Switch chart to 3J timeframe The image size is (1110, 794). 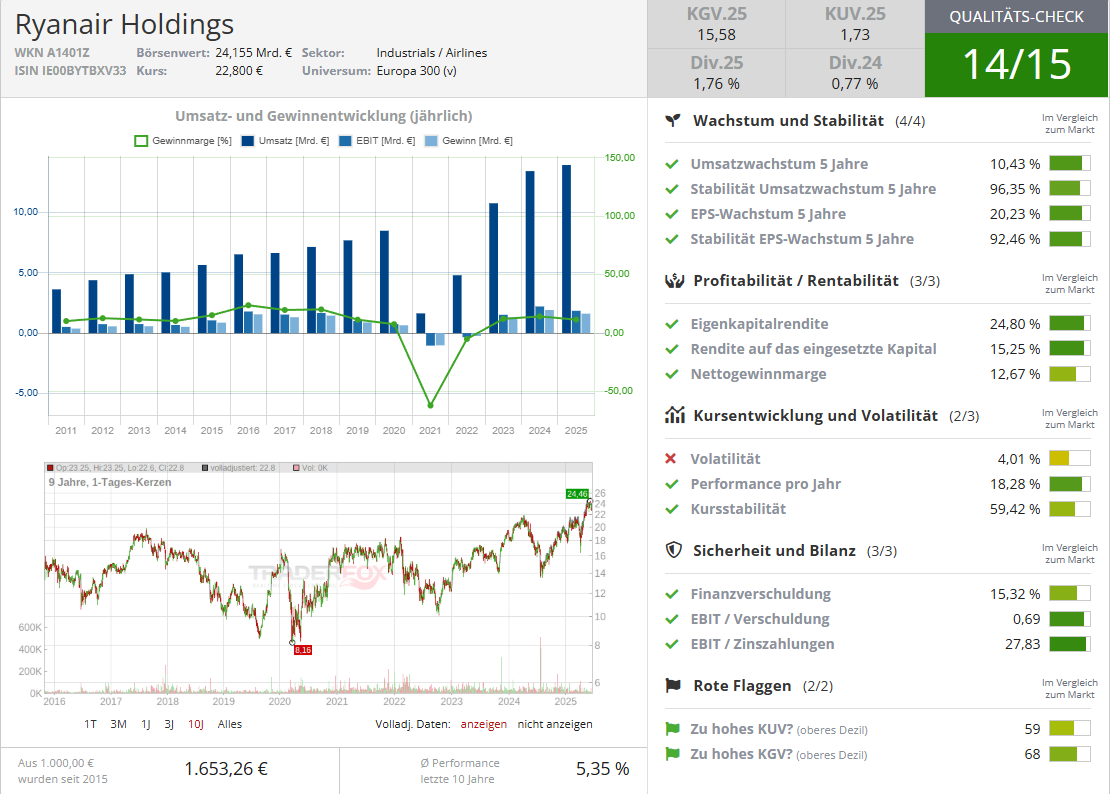coord(169,724)
